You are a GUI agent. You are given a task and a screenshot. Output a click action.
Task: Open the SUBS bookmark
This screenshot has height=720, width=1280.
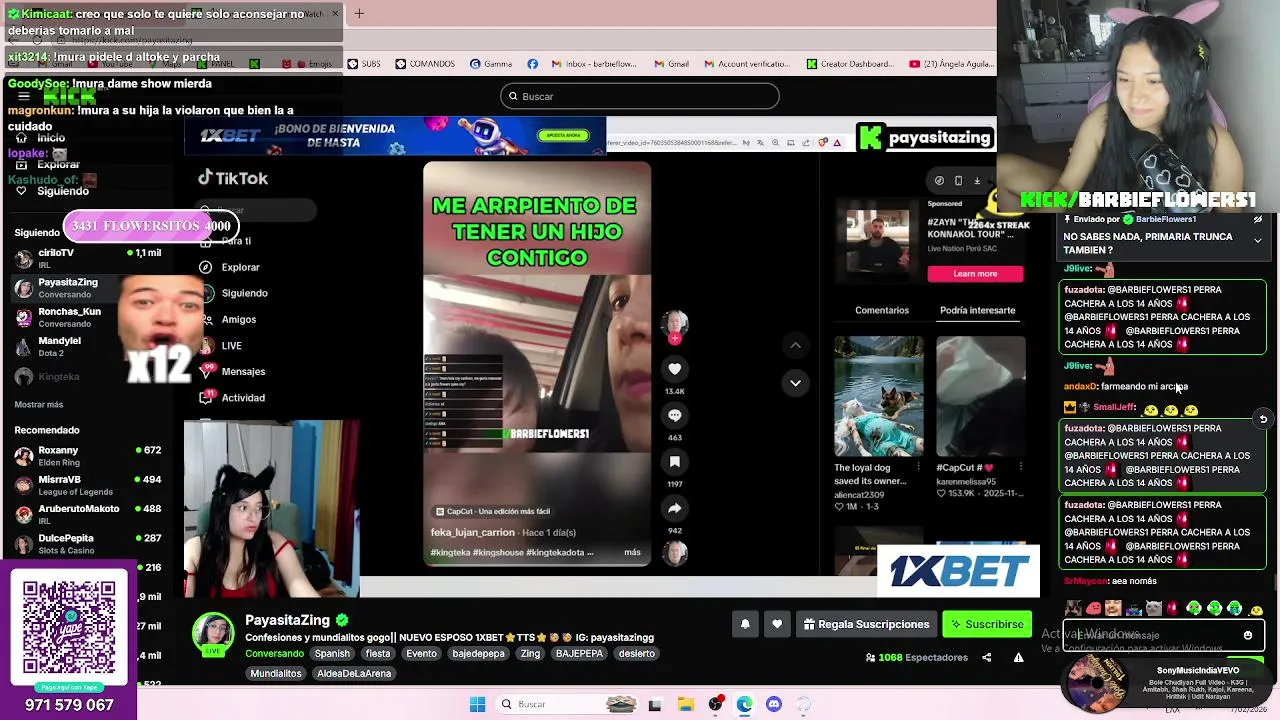click(364, 64)
